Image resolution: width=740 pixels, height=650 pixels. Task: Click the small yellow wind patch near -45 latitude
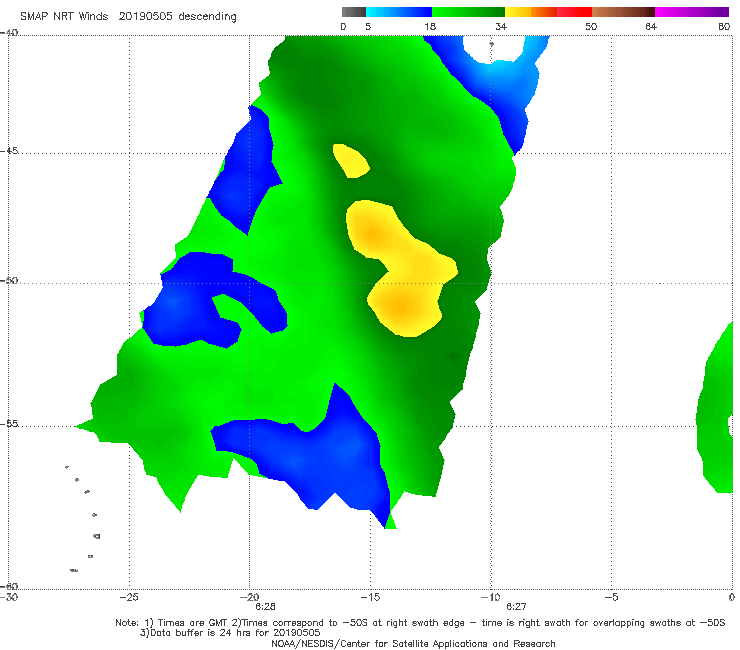pyautogui.click(x=350, y=161)
